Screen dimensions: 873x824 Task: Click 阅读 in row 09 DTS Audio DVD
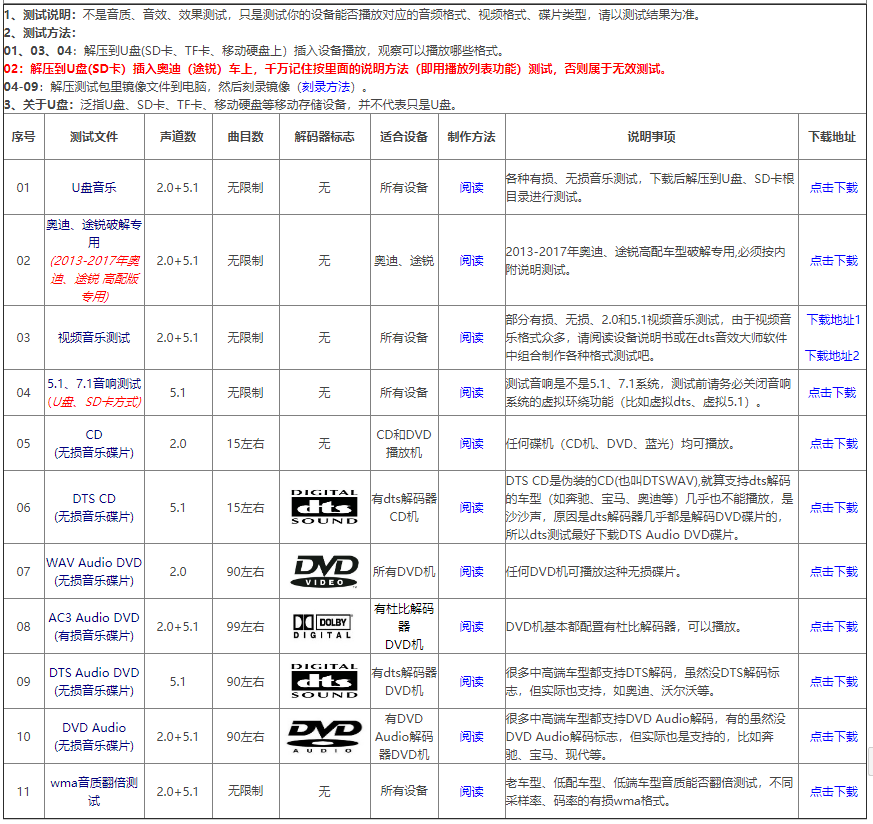click(472, 681)
